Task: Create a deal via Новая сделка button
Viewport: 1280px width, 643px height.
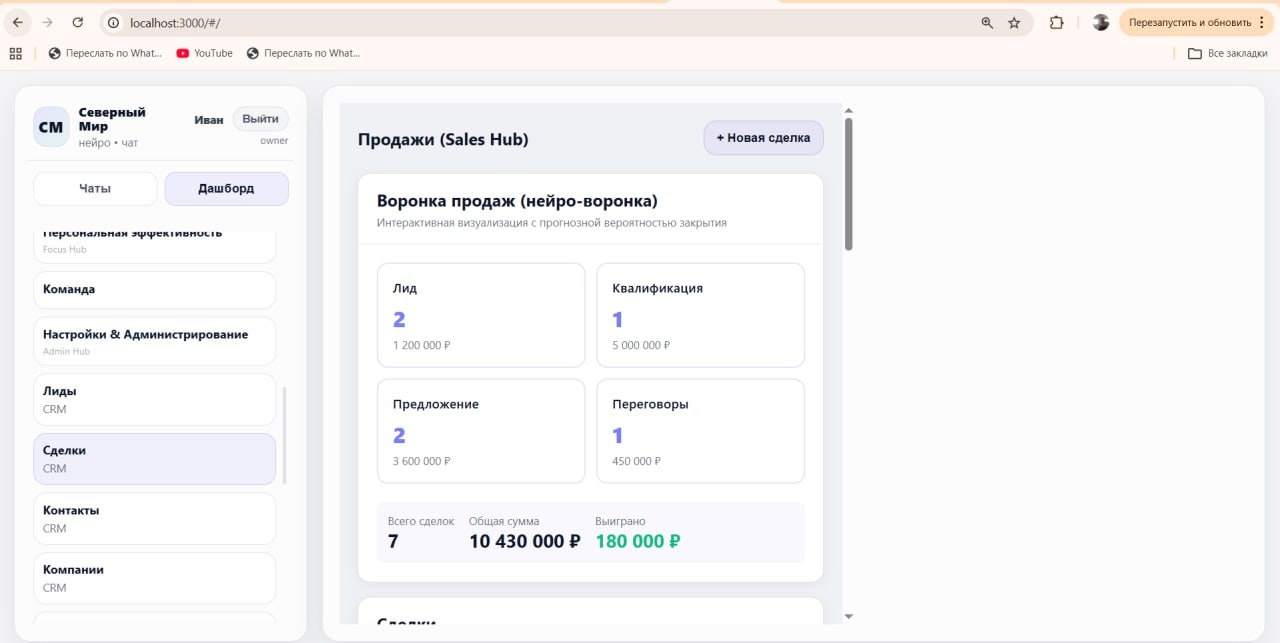Action: click(x=763, y=138)
